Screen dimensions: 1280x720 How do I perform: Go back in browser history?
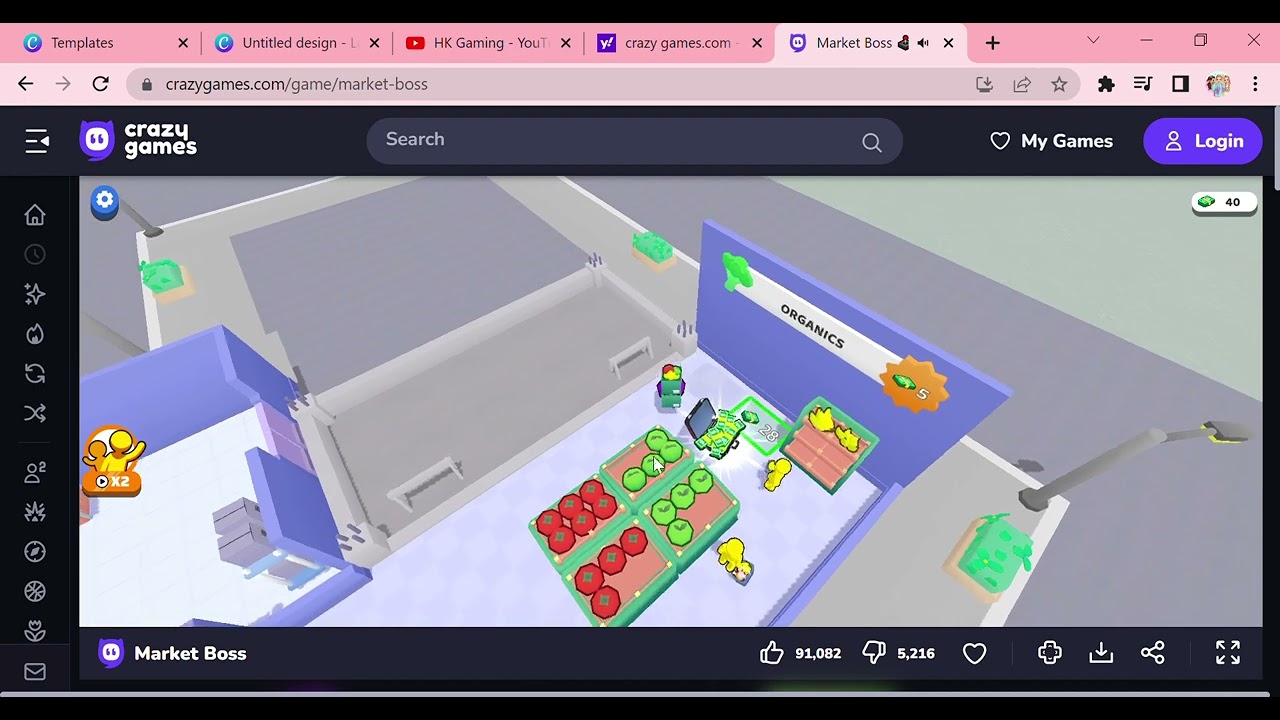point(26,84)
